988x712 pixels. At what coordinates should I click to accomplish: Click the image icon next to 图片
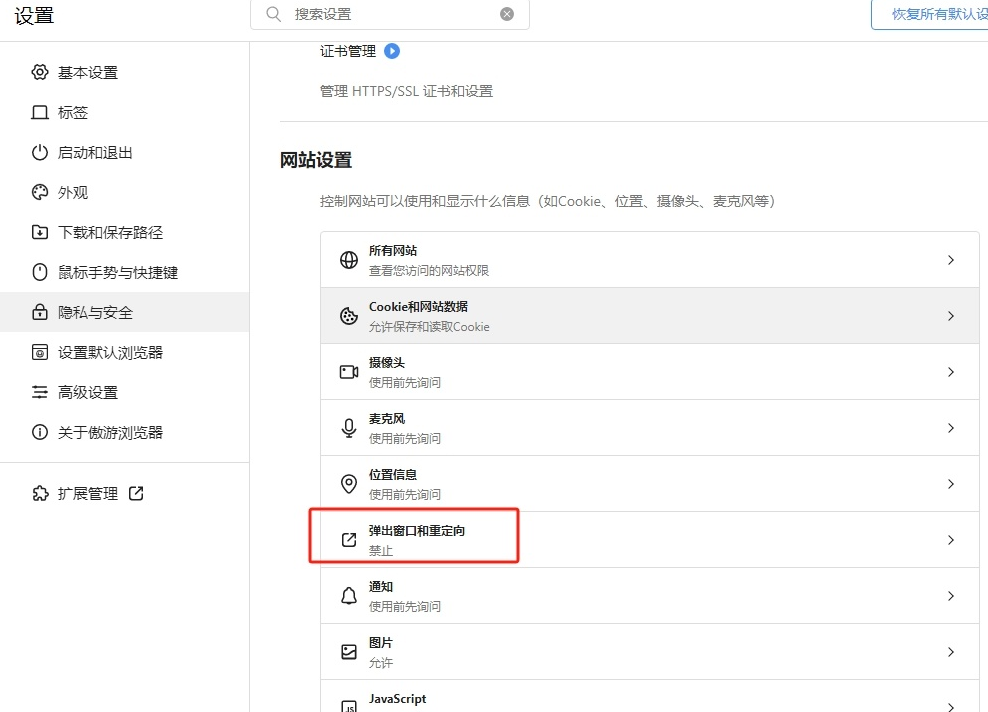tap(347, 651)
